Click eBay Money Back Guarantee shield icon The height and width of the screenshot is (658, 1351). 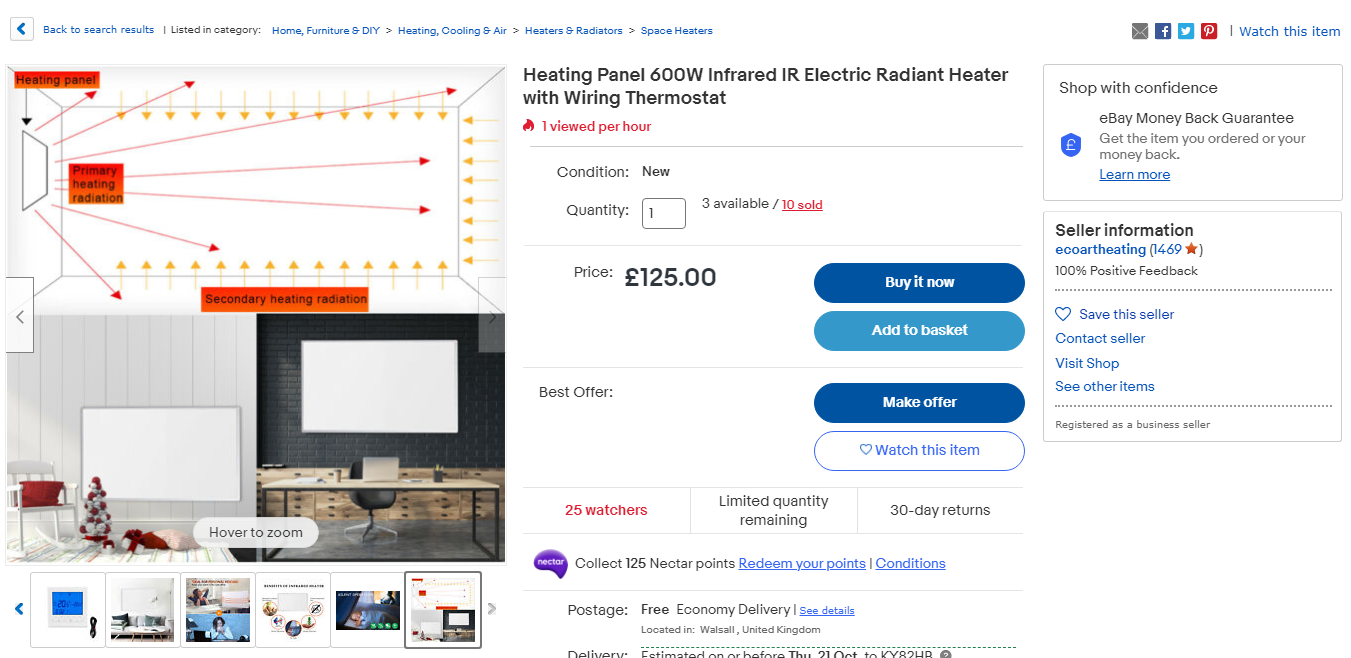coord(1071,145)
